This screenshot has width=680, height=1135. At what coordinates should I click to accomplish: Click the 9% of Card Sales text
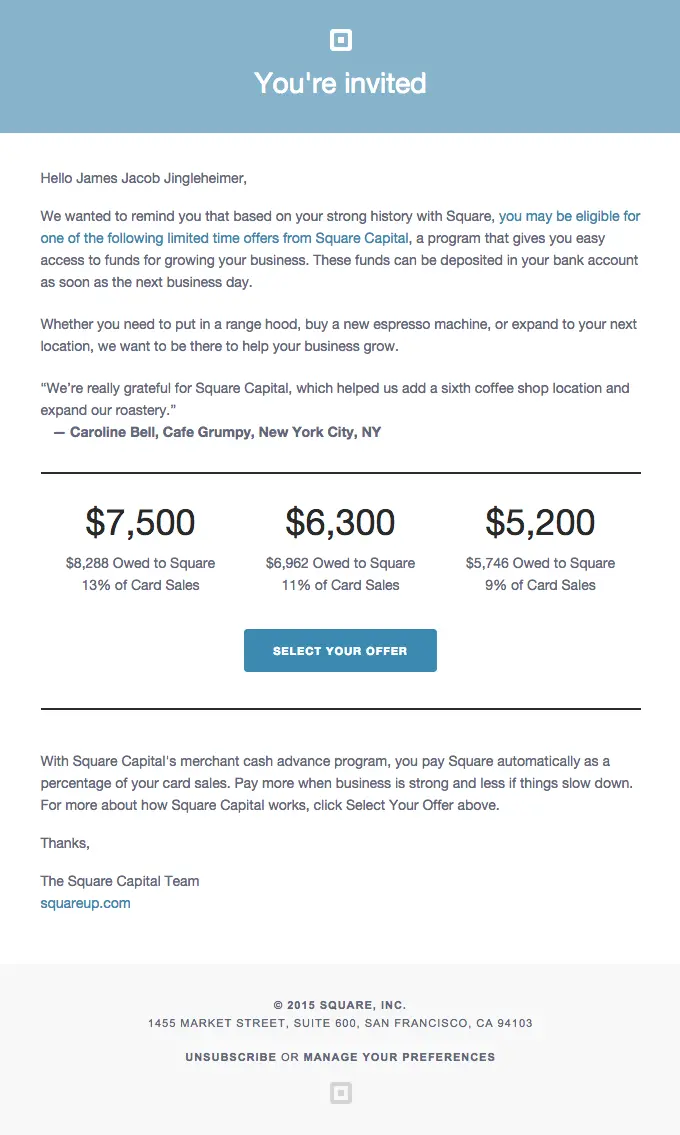point(540,585)
